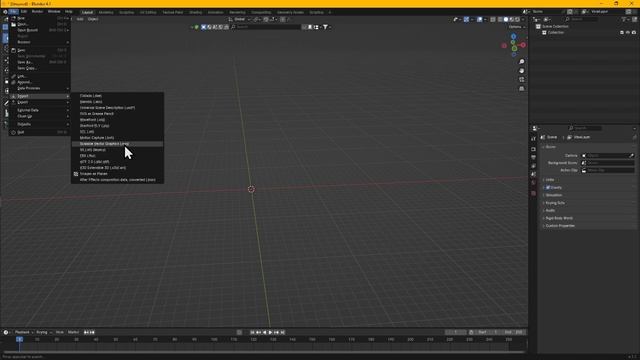Choose Wavefront (.obj) import option
640x360 pixels.
pyautogui.click(x=118, y=120)
